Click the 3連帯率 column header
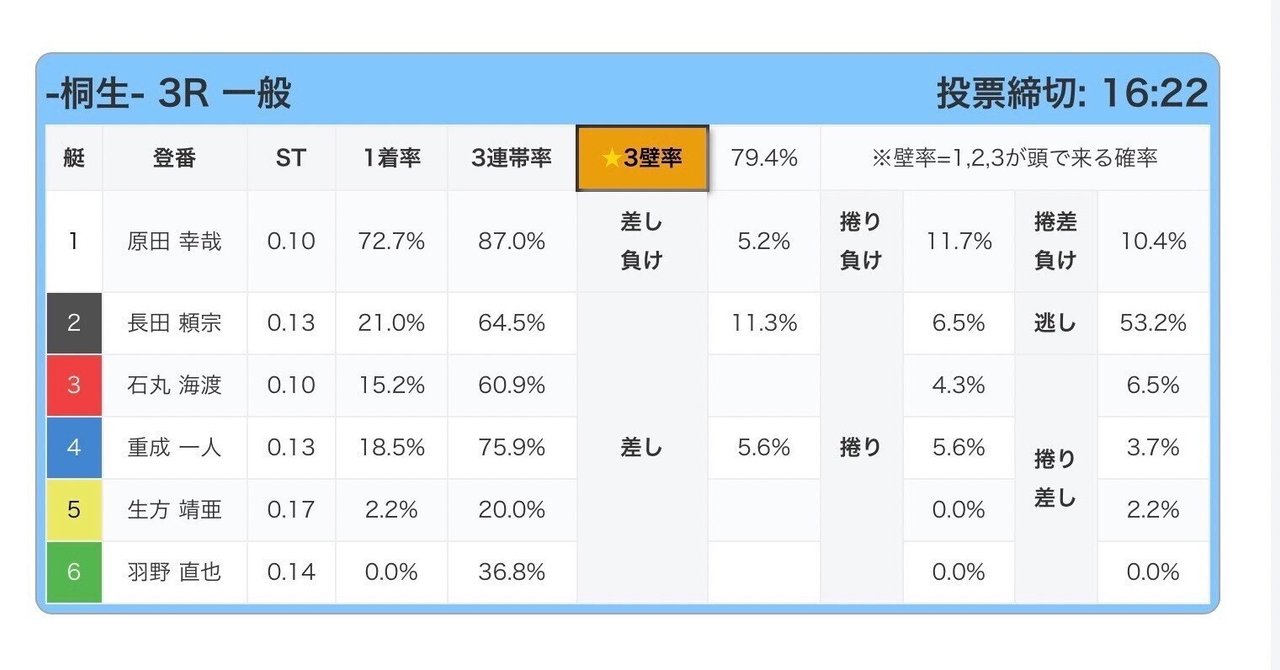This screenshot has height=670, width=1280. click(512, 158)
